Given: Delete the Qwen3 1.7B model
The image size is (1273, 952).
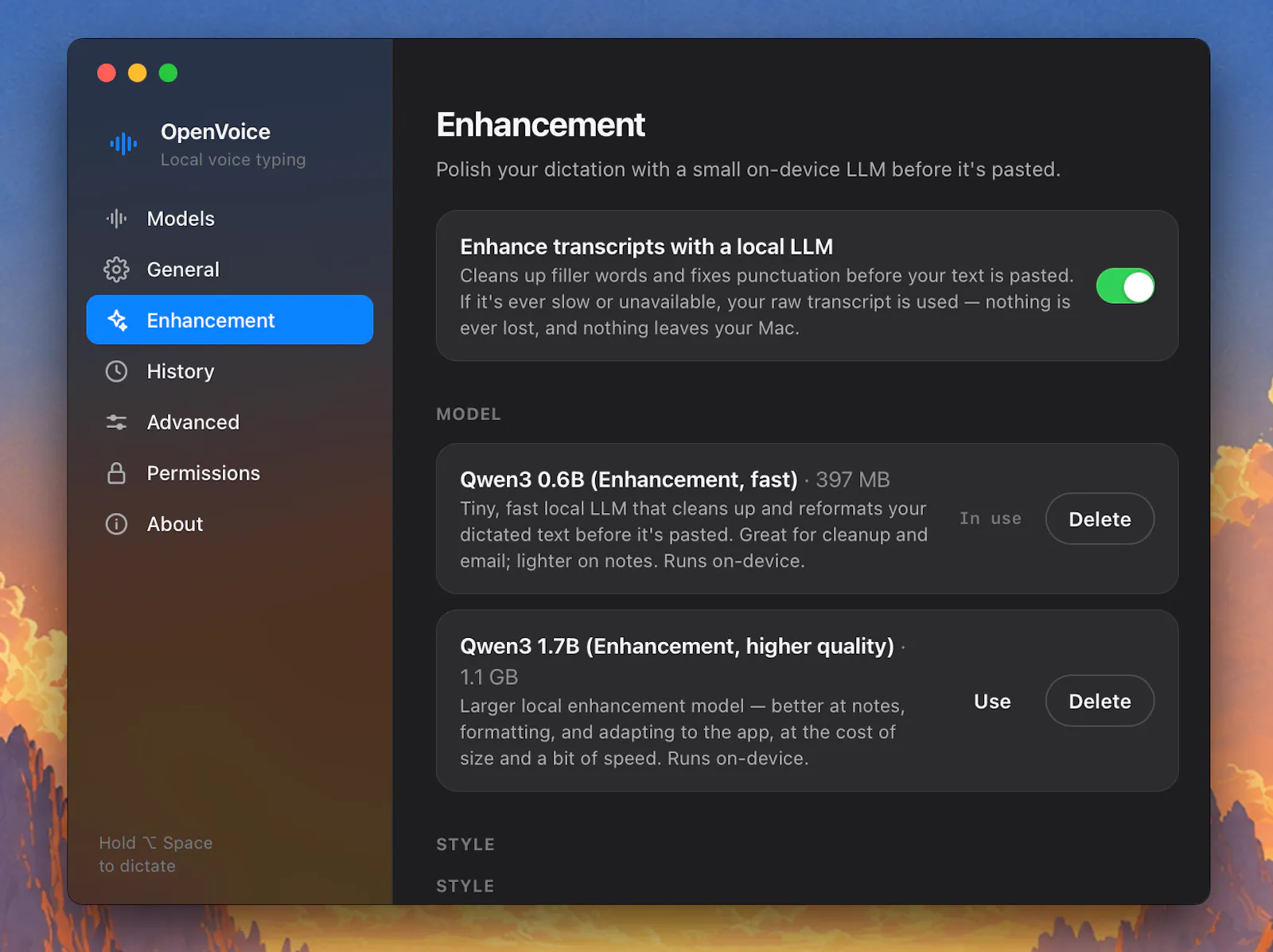Looking at the screenshot, I should pyautogui.click(x=1100, y=701).
